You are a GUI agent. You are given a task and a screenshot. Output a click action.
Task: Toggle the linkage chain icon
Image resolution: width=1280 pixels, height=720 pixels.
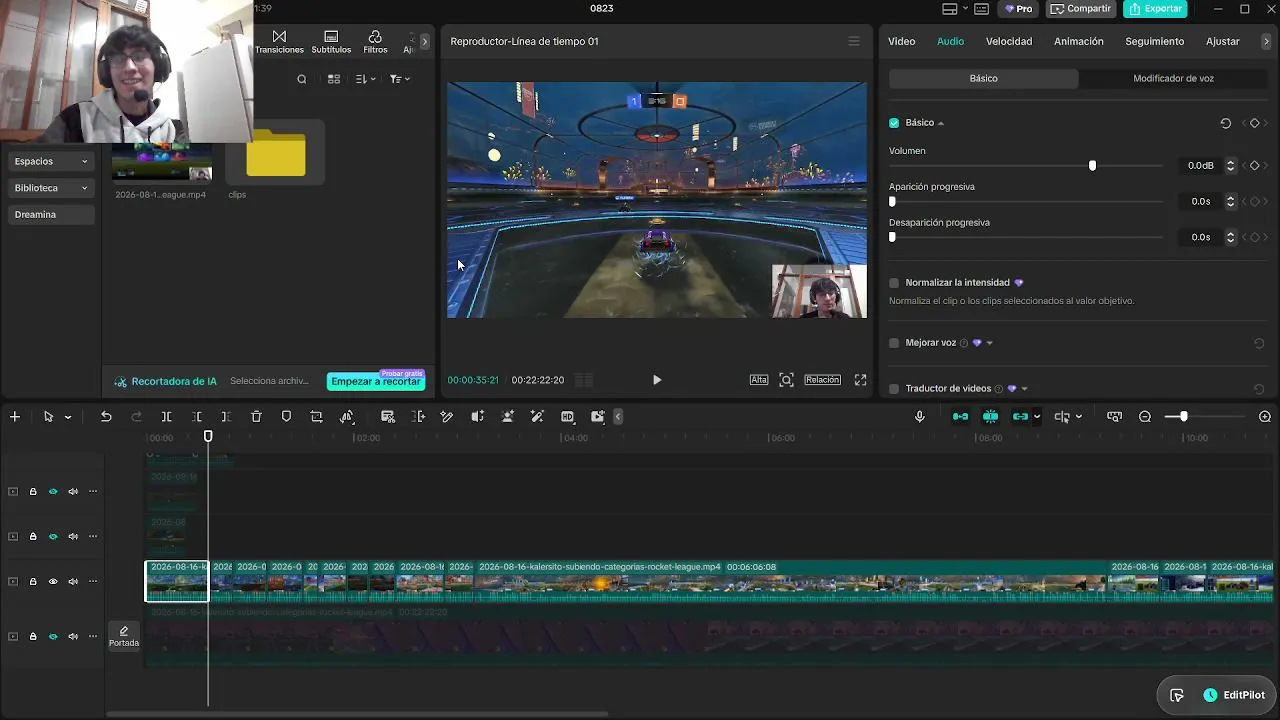(1020, 417)
